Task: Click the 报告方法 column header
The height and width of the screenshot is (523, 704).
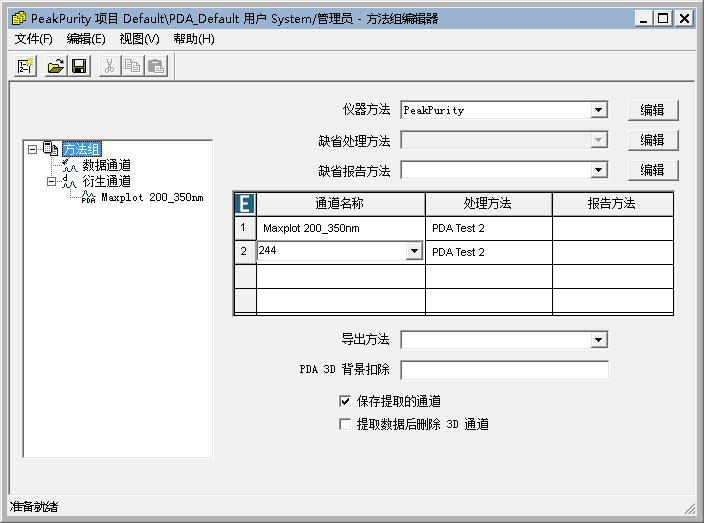Action: 612,204
